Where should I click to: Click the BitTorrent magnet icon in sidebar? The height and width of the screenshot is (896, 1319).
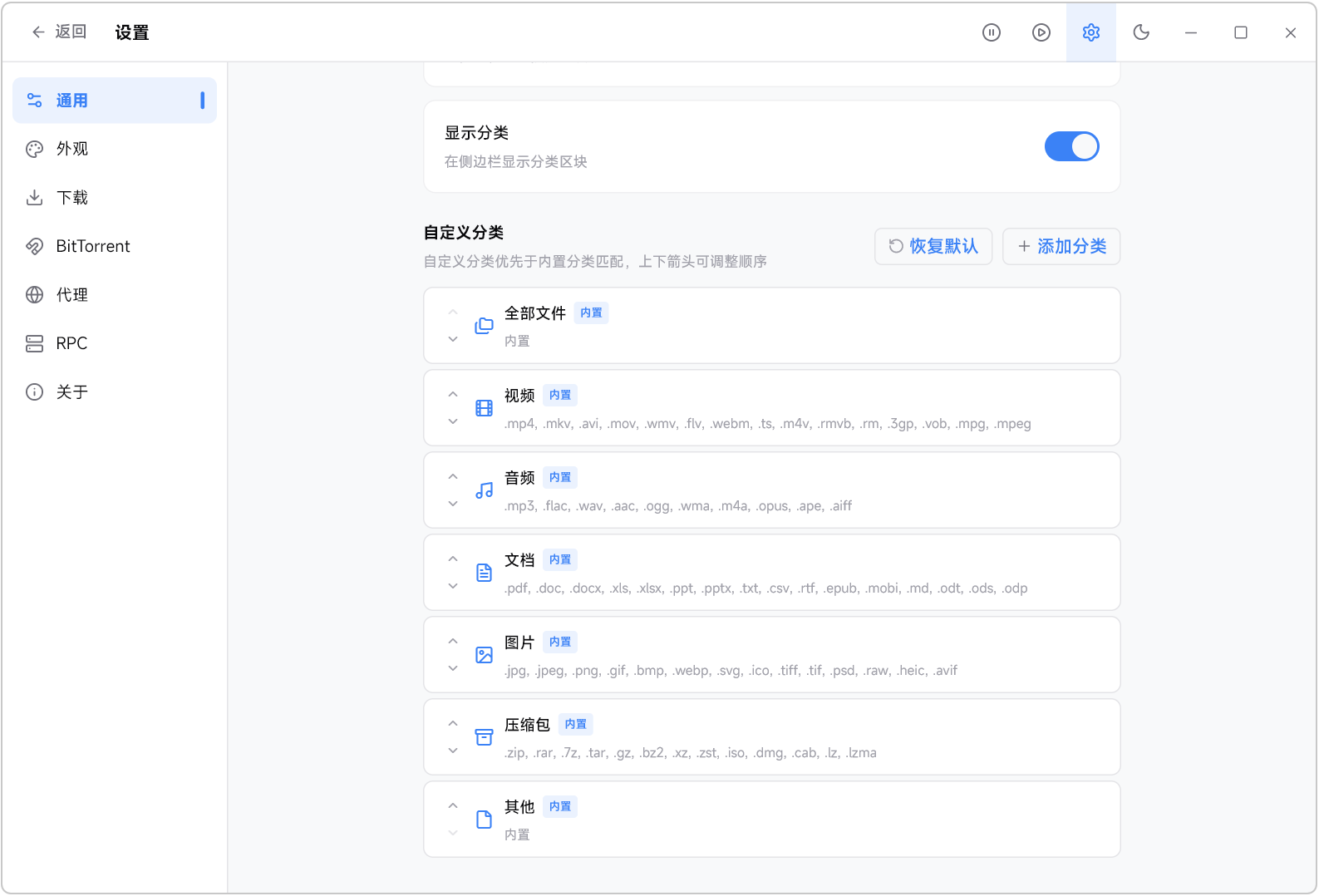34,246
